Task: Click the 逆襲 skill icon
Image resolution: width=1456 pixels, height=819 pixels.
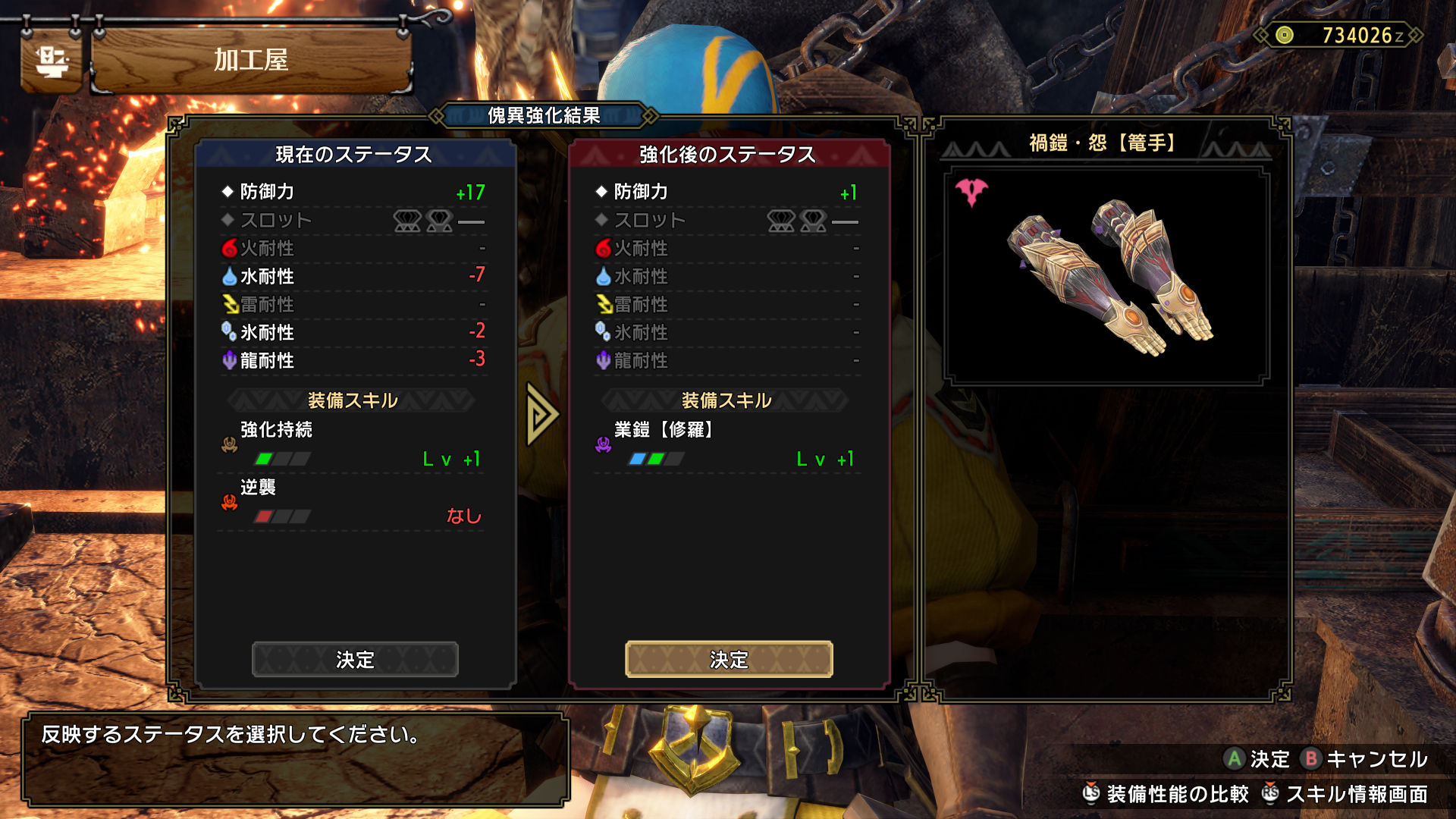Action: 229,501
